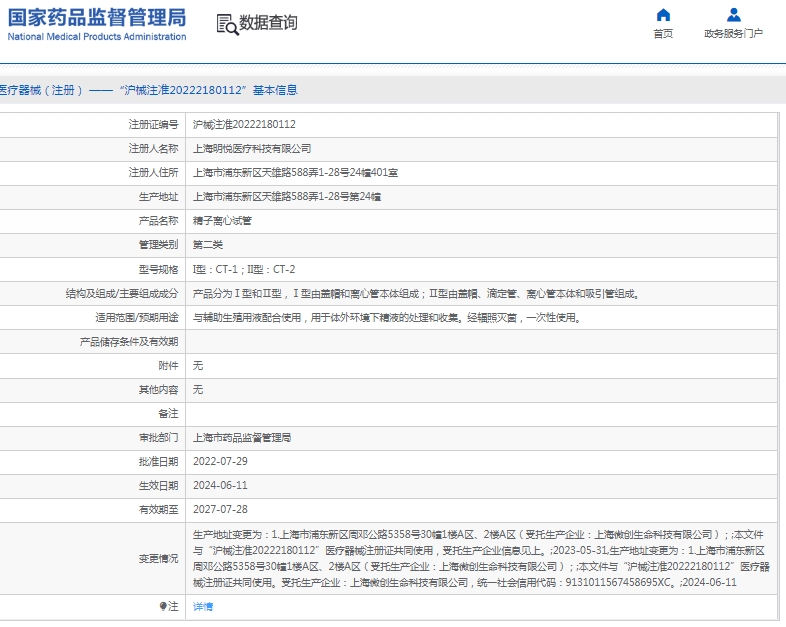786x627 pixels.
Task: Click the approval department 上海市药品监督管理局
Action: tap(242, 438)
